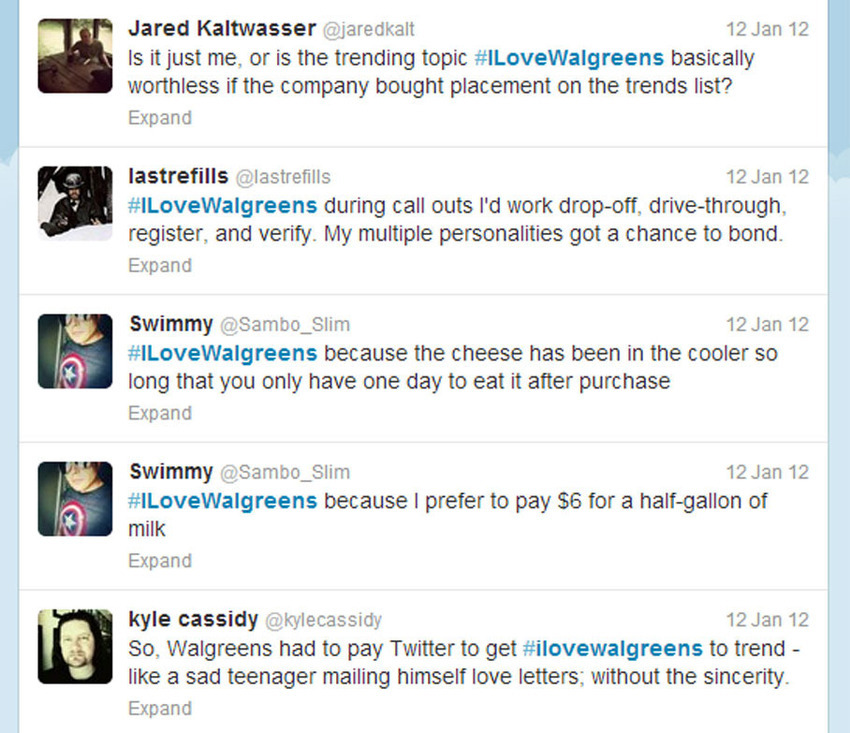Open #ILoveWalgreens hashtag in lastrefills' tweet
The image size is (850, 733).
click(222, 206)
